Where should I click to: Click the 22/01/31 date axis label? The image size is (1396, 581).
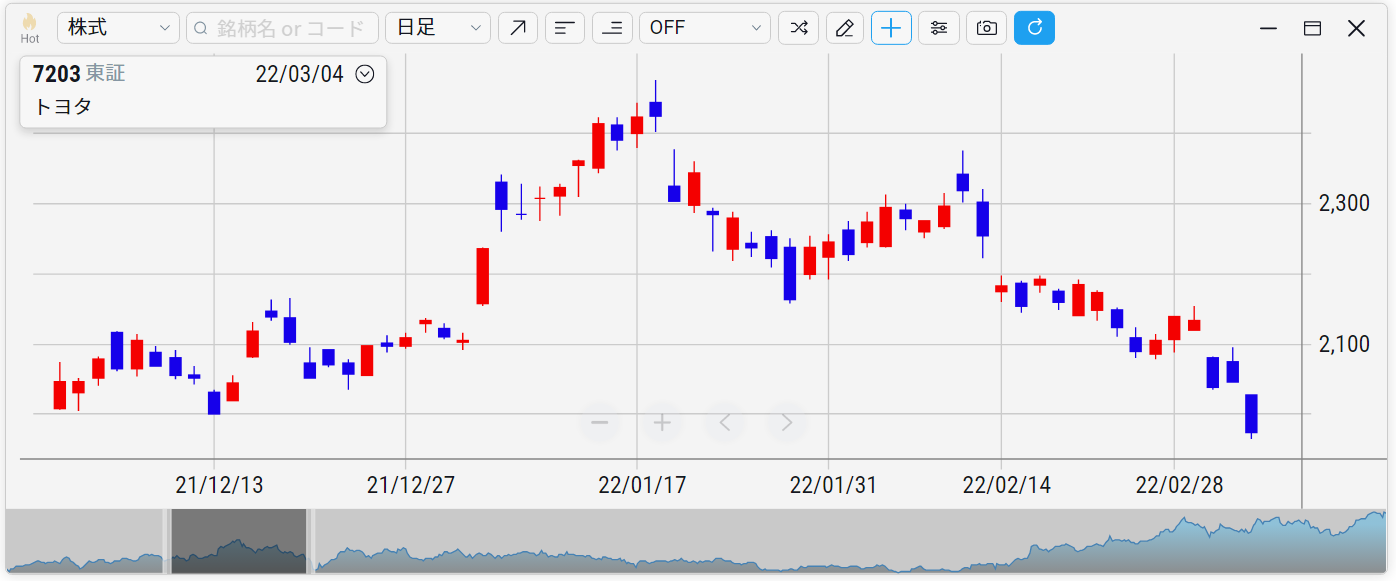(833, 486)
